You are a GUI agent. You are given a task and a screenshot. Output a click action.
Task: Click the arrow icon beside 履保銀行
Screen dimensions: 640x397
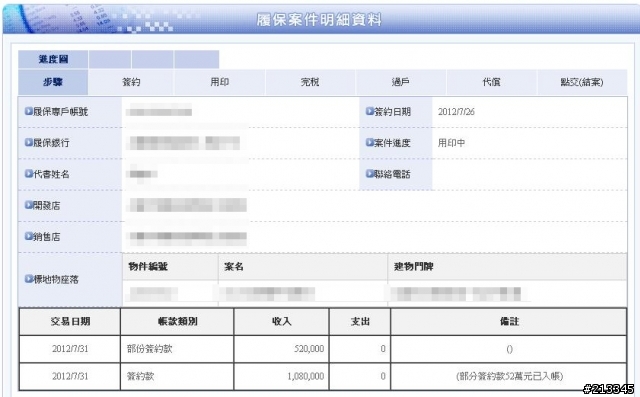click(29, 142)
